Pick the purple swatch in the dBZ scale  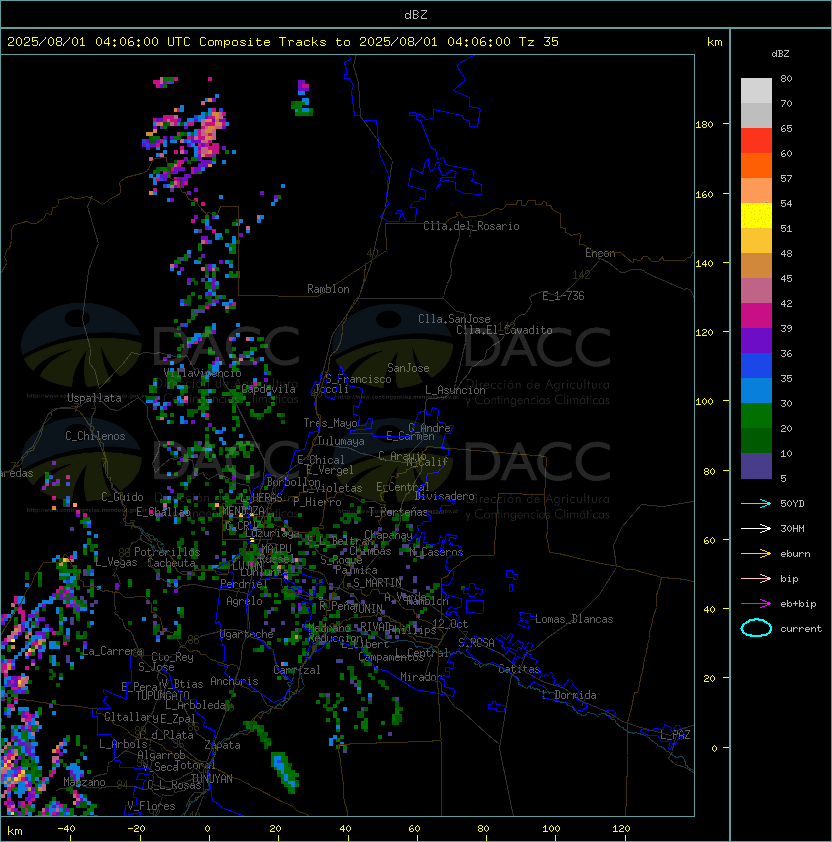click(756, 340)
